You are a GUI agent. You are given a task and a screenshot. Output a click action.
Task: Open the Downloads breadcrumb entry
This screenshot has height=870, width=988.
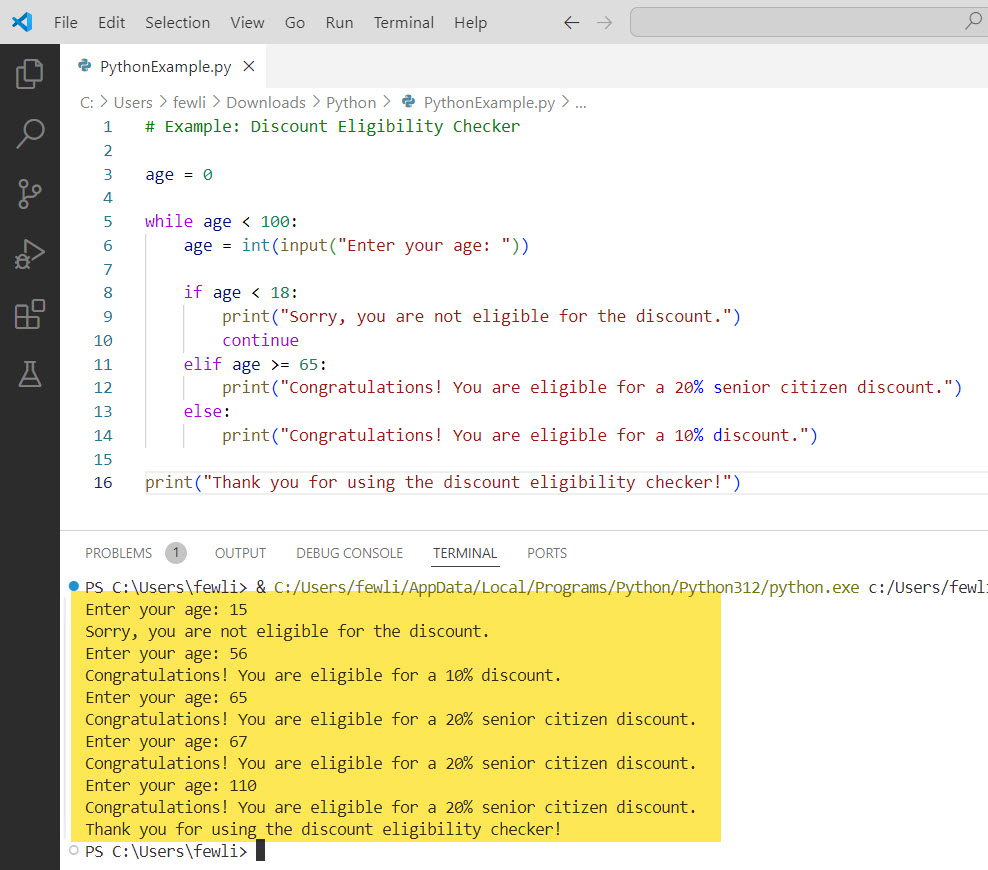[265, 102]
